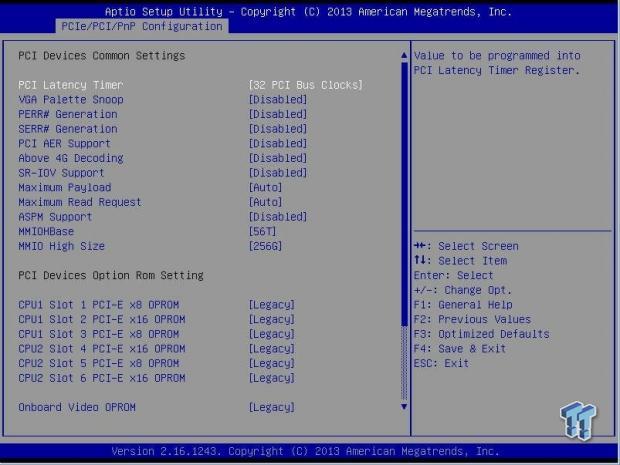Click the Version 2.16.1243 footer text
The image size is (620, 465).
[305, 451]
